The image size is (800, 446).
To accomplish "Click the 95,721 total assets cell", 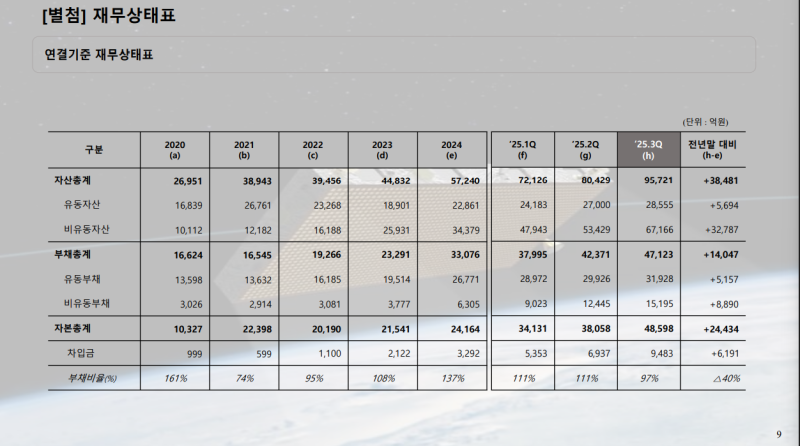I will pos(657,181).
